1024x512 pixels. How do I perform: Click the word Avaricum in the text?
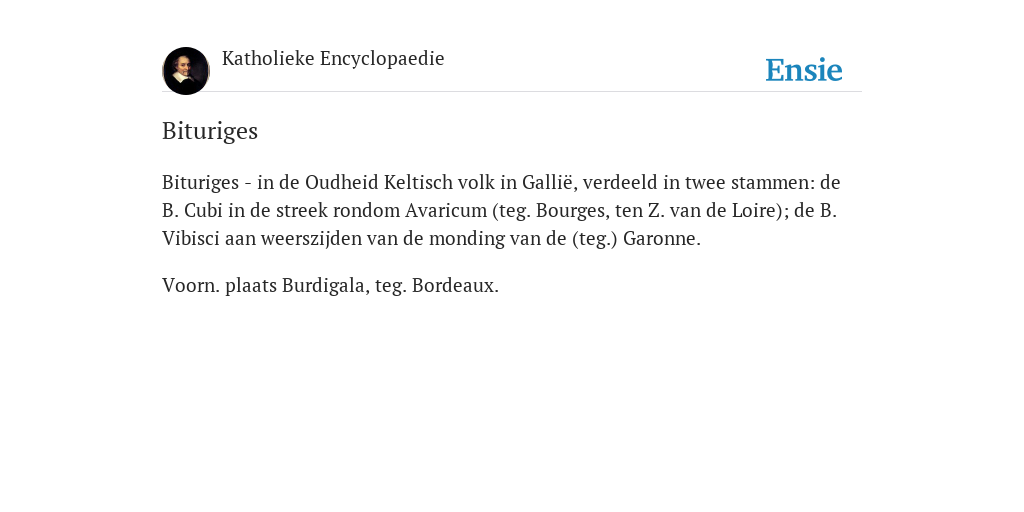pos(446,210)
